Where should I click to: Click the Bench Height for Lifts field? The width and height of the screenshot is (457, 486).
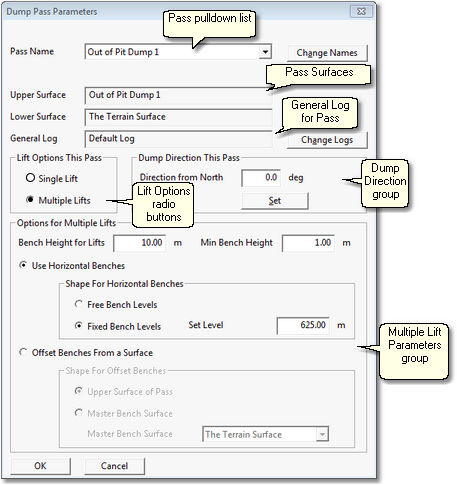point(140,243)
